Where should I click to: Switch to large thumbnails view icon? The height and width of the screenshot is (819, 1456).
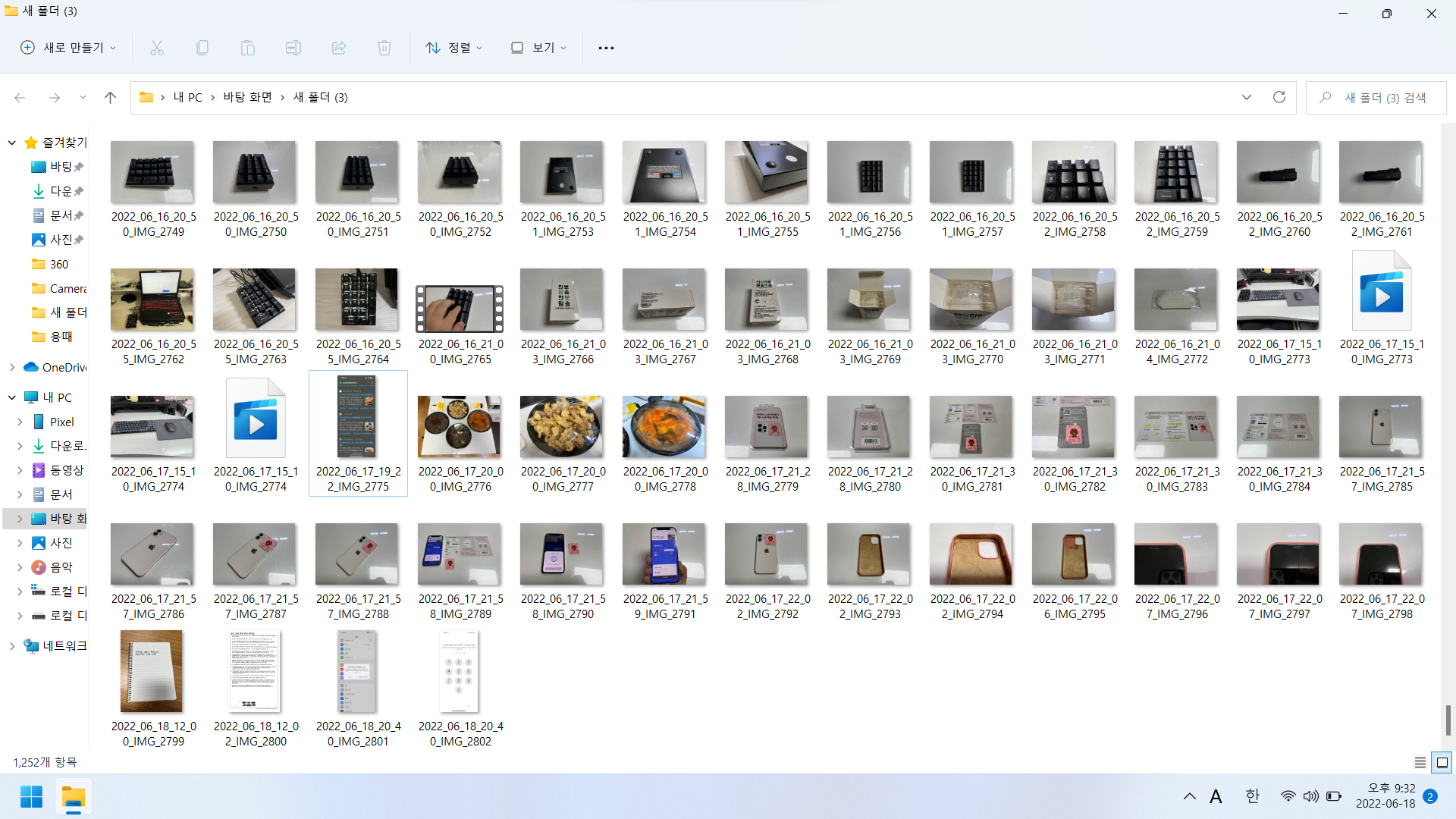point(1442,762)
